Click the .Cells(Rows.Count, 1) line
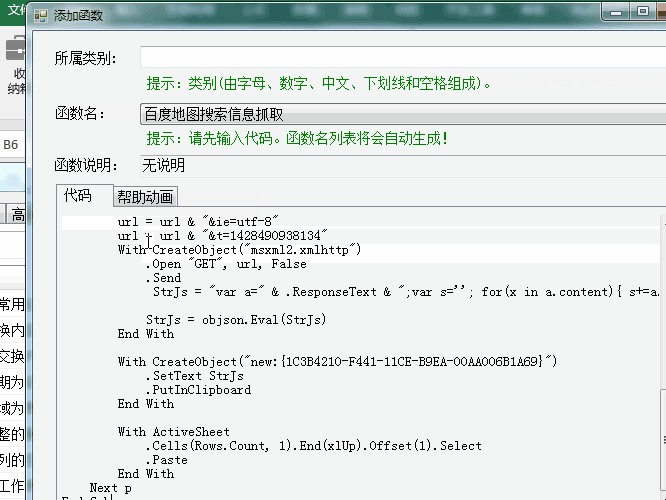The image size is (666, 500). point(313,446)
